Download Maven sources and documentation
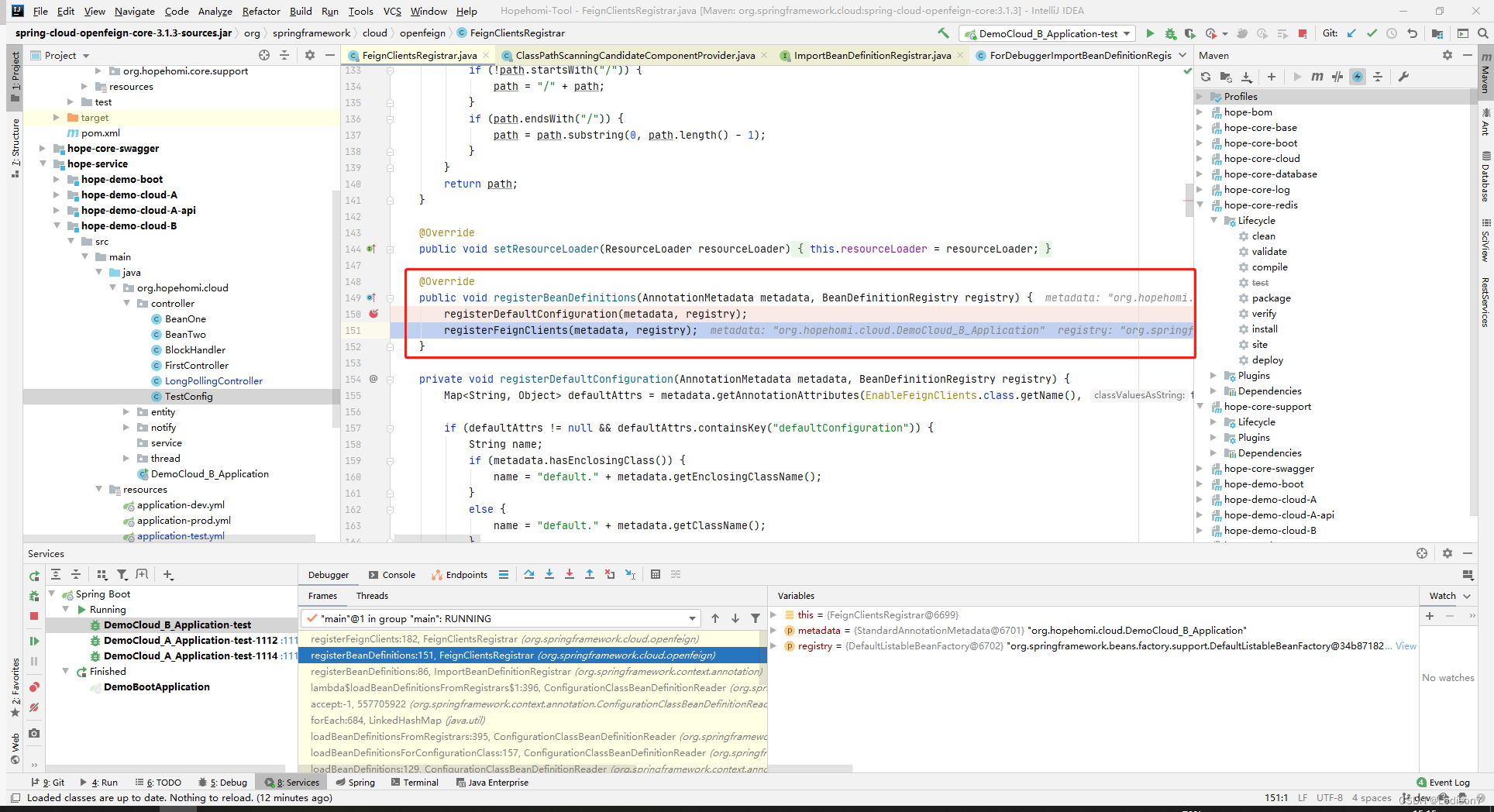Image resolution: width=1494 pixels, height=812 pixels. tap(1246, 77)
